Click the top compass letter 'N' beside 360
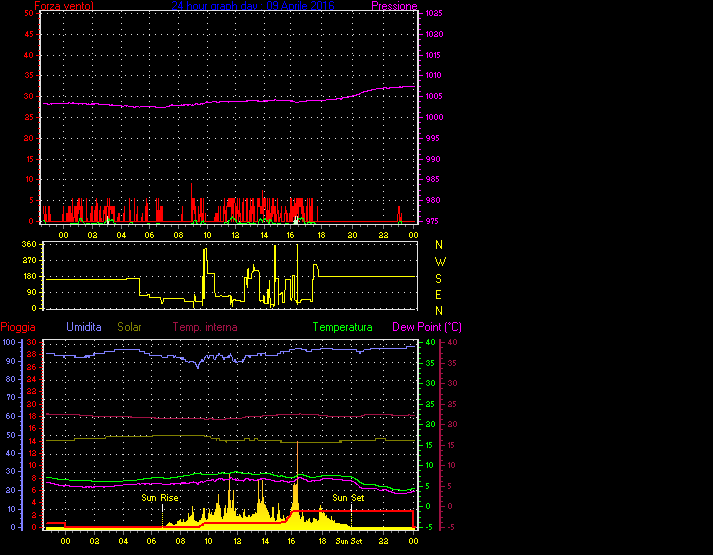This screenshot has height=555, width=713. tap(439, 245)
